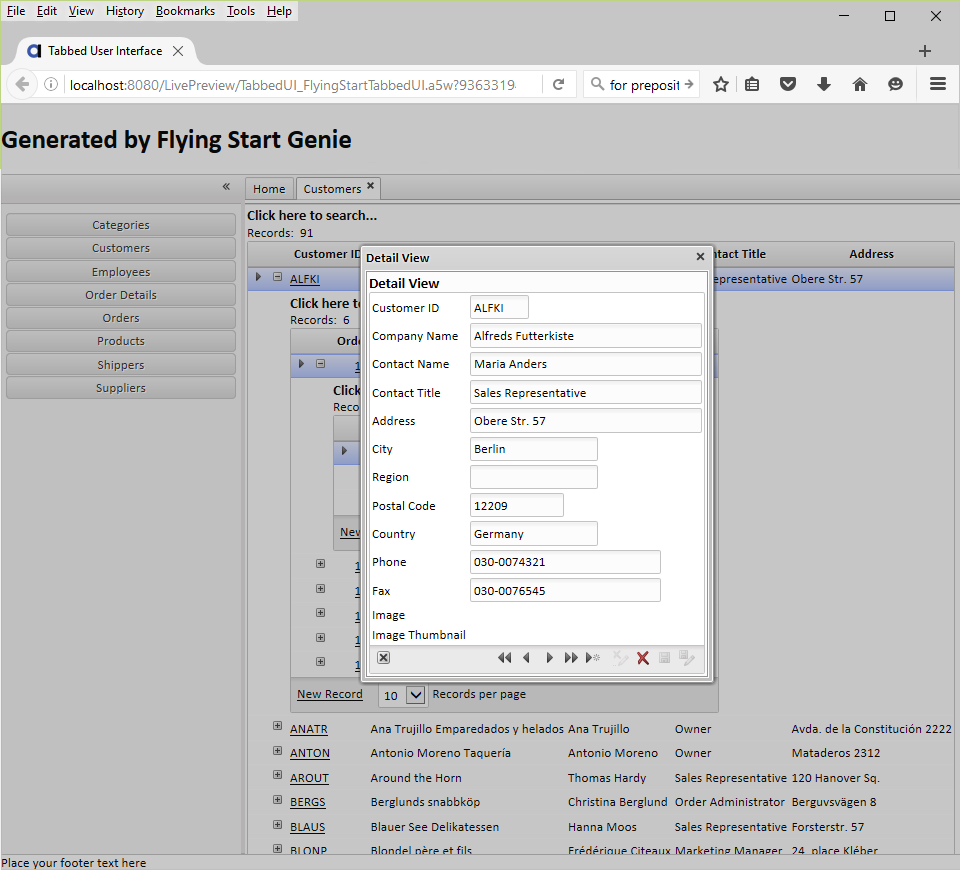Open the History menu
This screenshot has height=870, width=960.
click(x=125, y=11)
